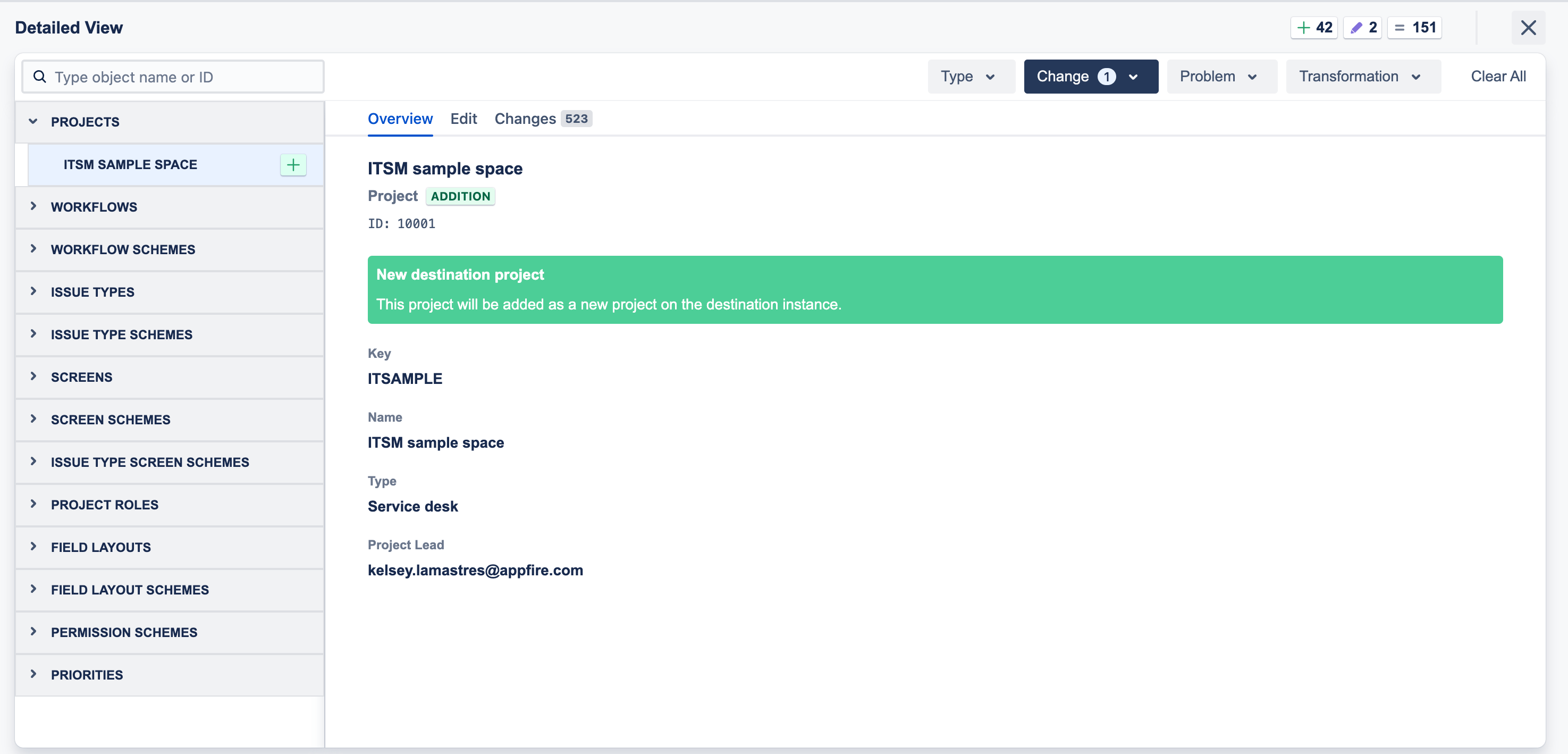Focus the object name or ID search field
Image resolution: width=1568 pixels, height=754 pixels.
(173, 77)
